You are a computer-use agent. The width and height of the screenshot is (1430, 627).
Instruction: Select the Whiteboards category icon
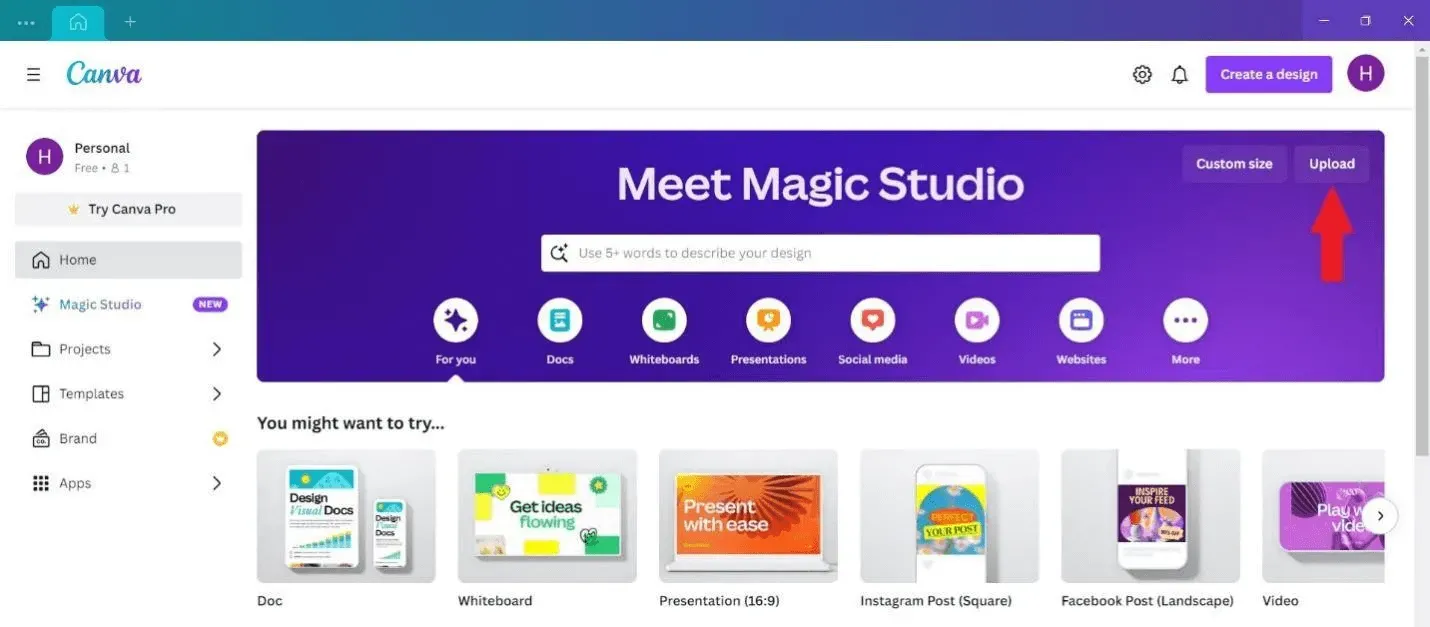664,321
